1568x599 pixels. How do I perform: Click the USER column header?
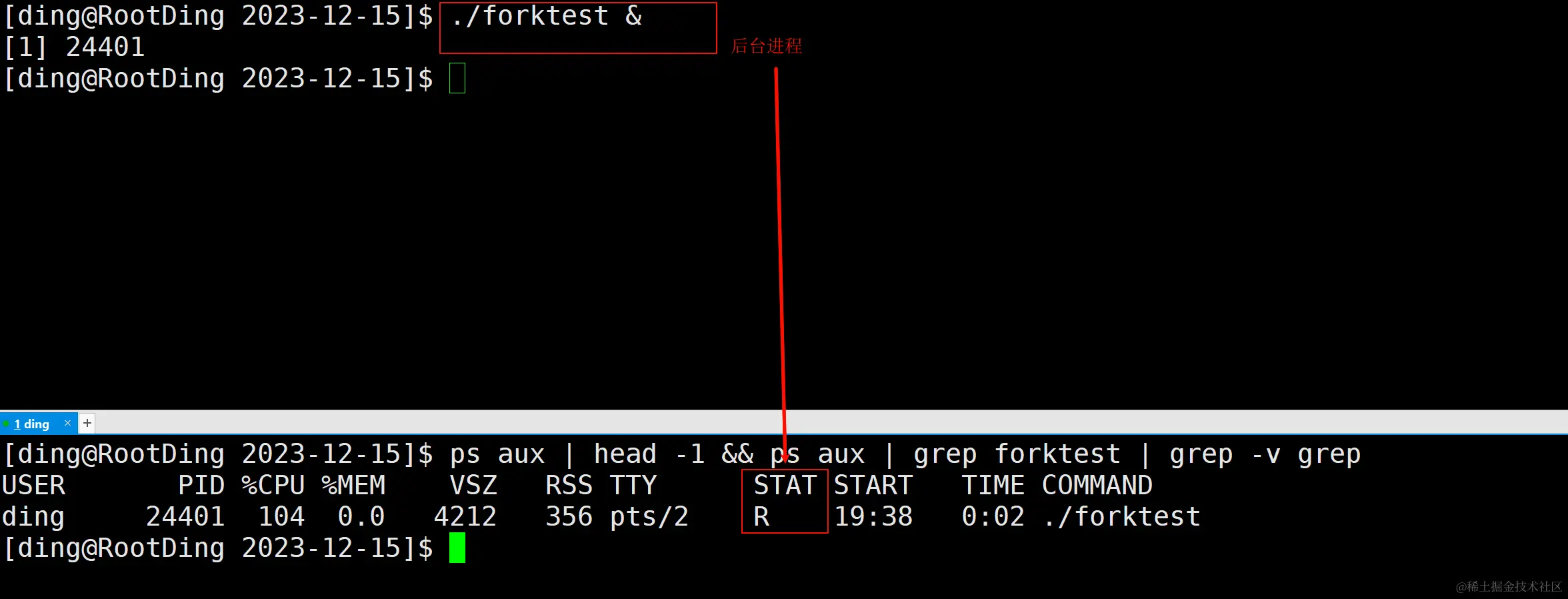pos(33,485)
